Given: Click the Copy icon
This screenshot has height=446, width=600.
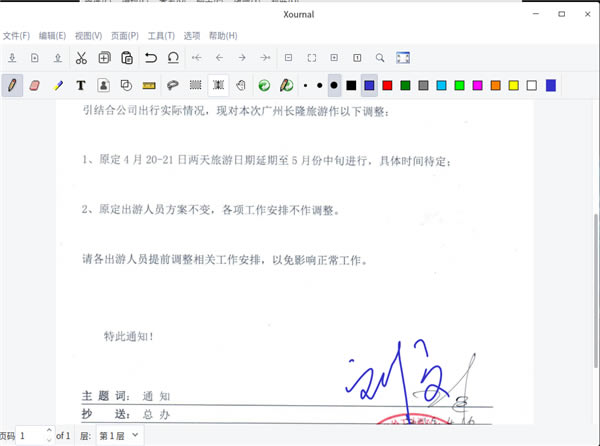Looking at the screenshot, I should tap(104, 58).
